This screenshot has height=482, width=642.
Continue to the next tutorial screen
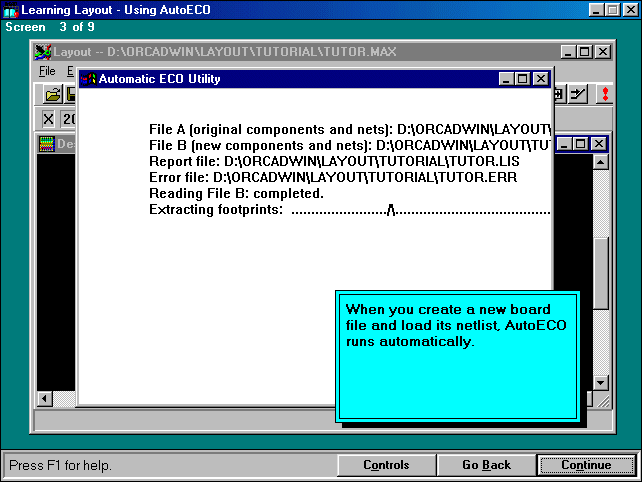(586, 465)
